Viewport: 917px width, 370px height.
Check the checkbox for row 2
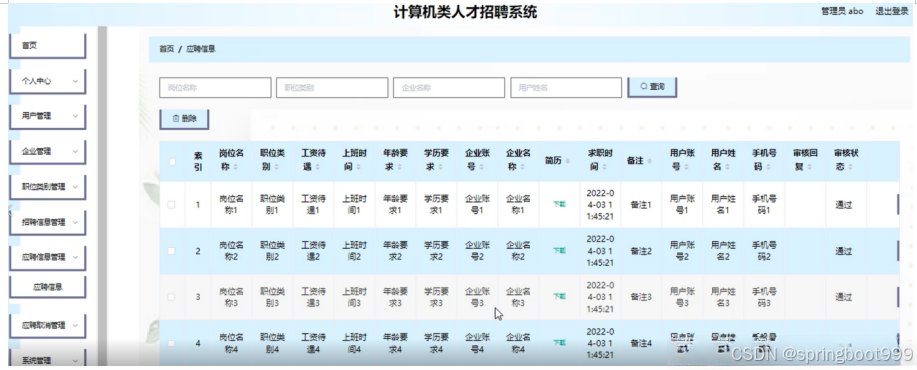171,251
